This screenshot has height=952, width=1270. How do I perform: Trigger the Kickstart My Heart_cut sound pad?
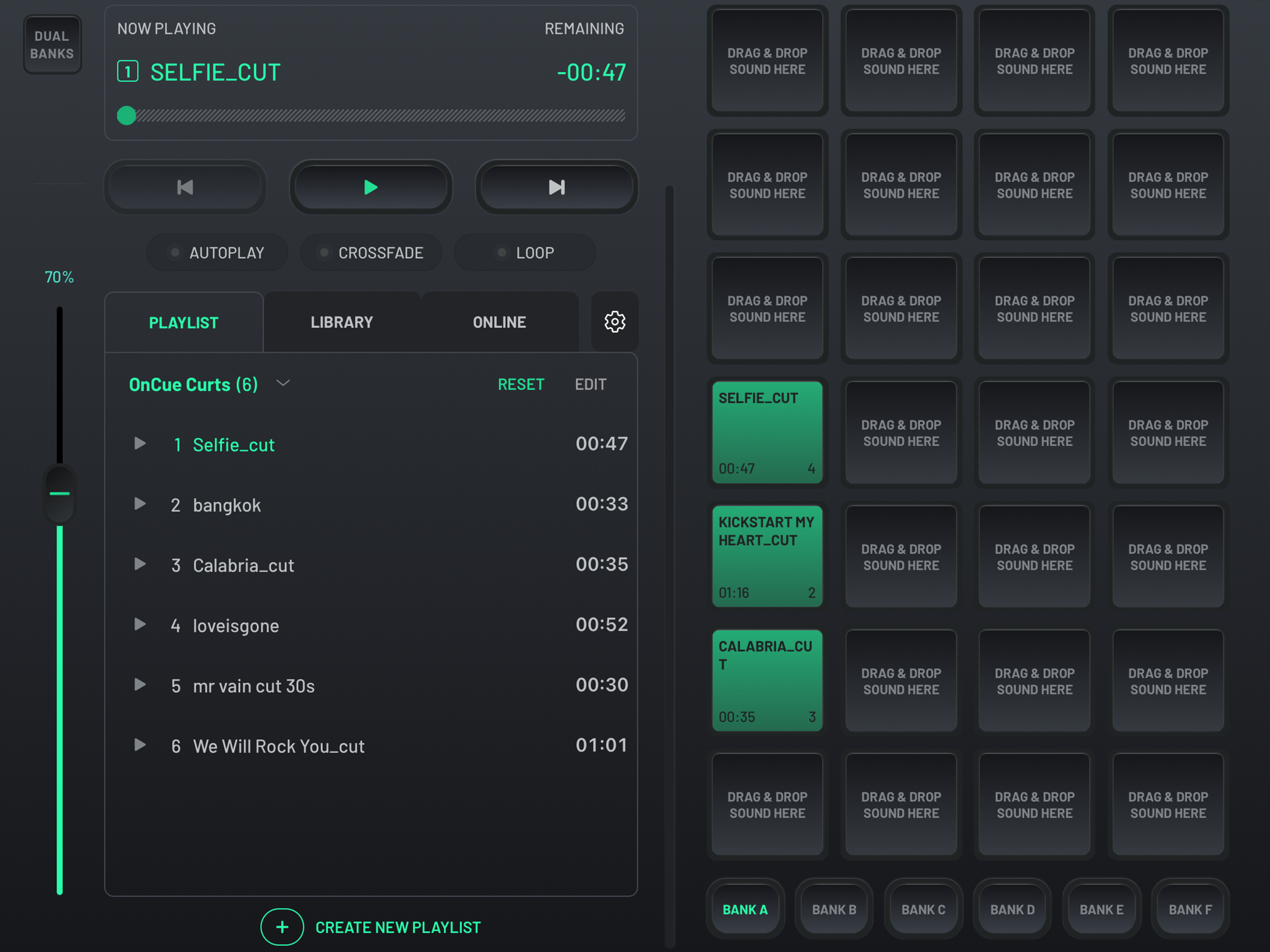pyautogui.click(x=767, y=556)
